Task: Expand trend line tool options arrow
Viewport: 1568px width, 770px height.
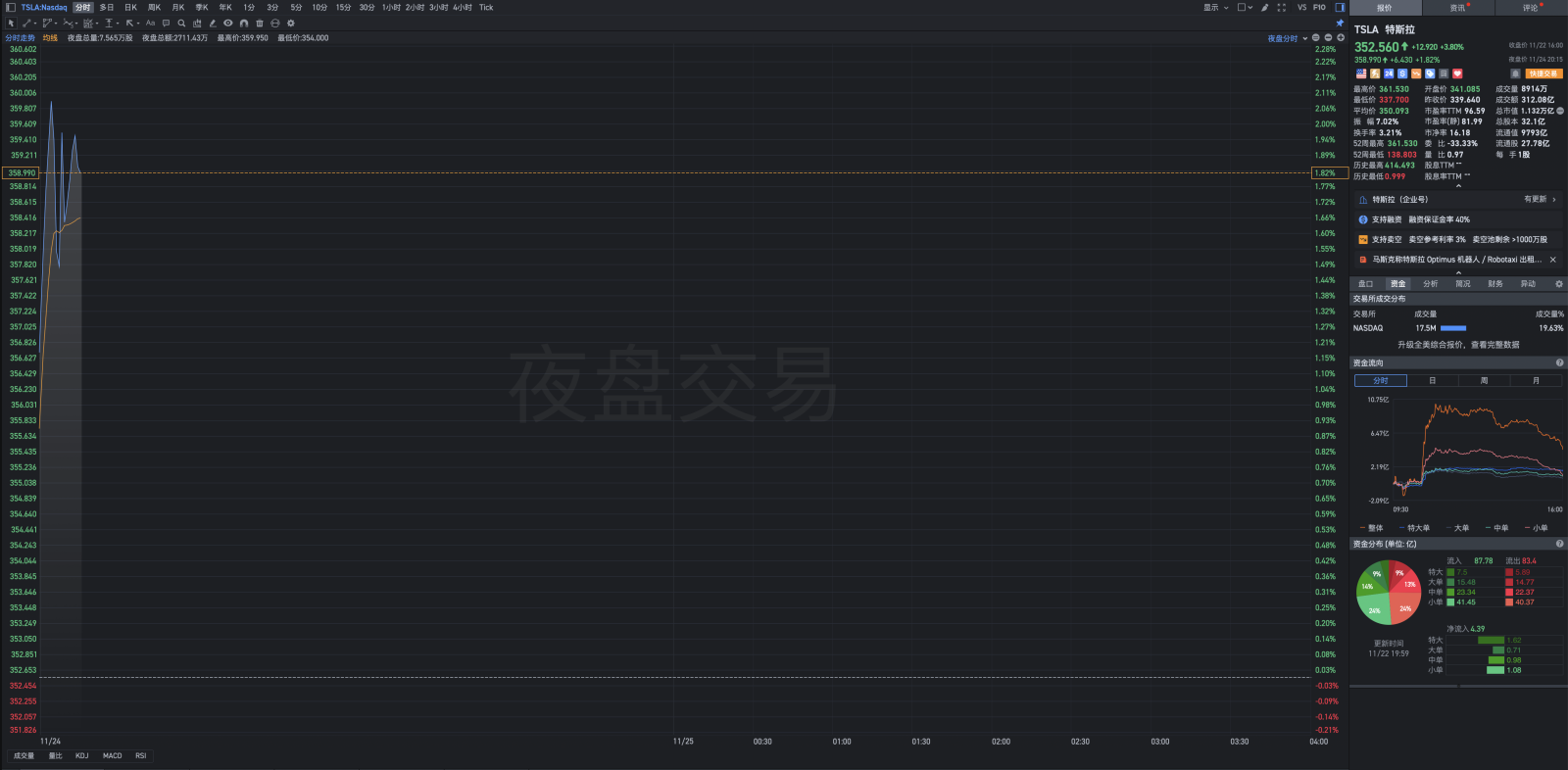Action: pyautogui.click(x=35, y=24)
